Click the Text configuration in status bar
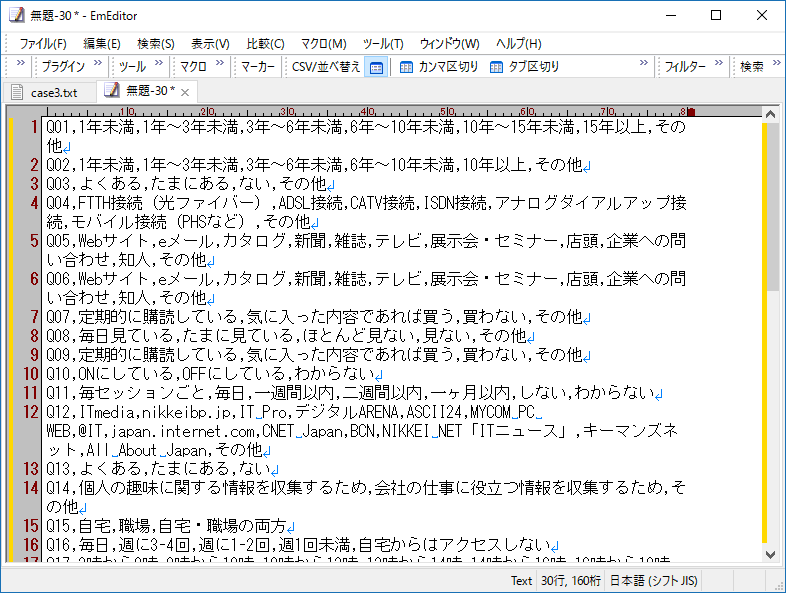Screen dimensions: 786x593 pyautogui.click(x=521, y=580)
